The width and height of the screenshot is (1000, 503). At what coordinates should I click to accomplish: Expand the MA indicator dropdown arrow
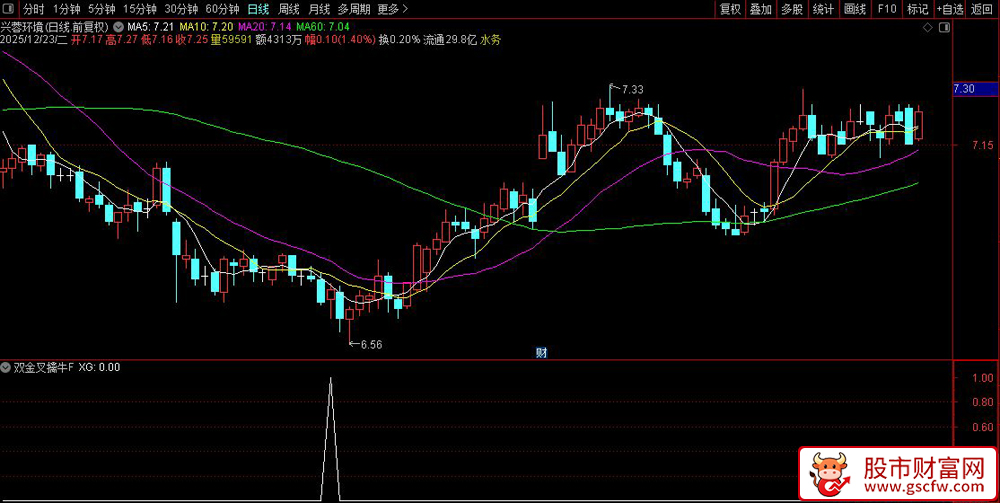click(119, 27)
